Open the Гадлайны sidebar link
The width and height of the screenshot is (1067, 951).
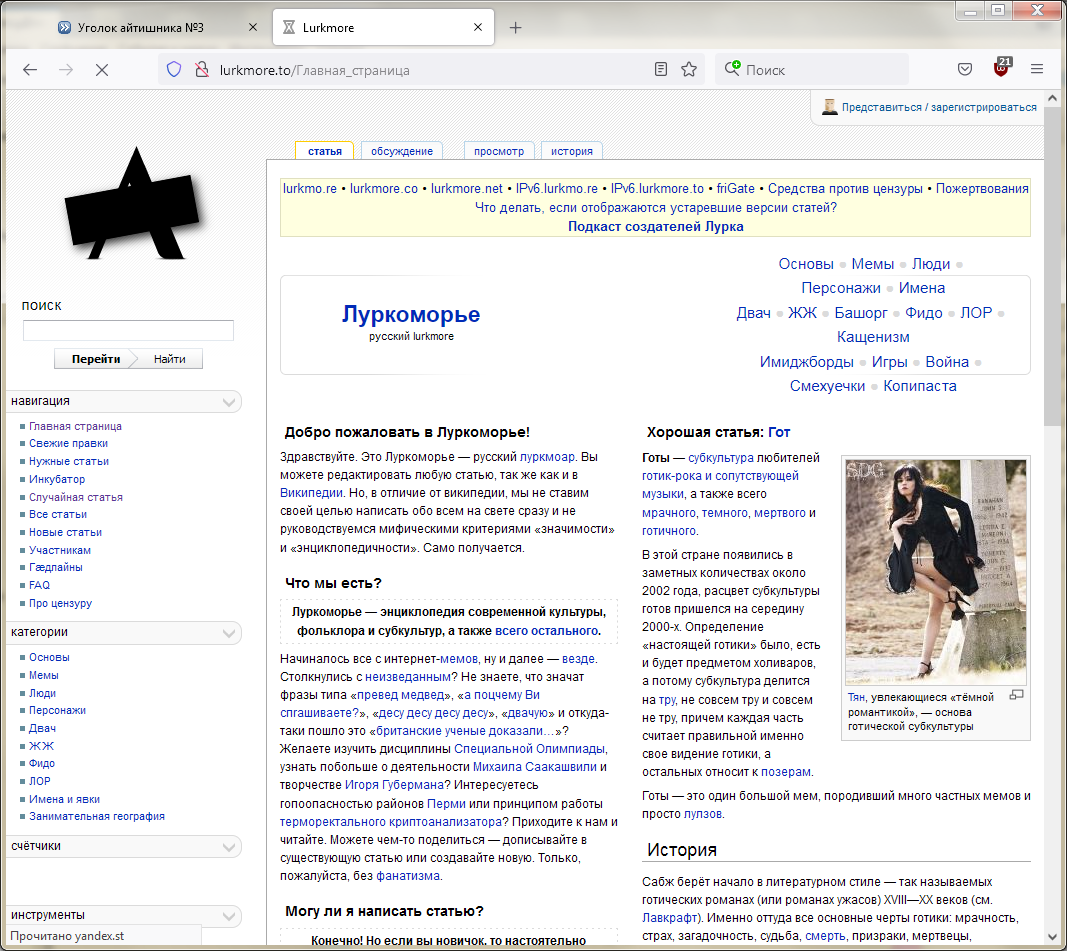point(56,567)
